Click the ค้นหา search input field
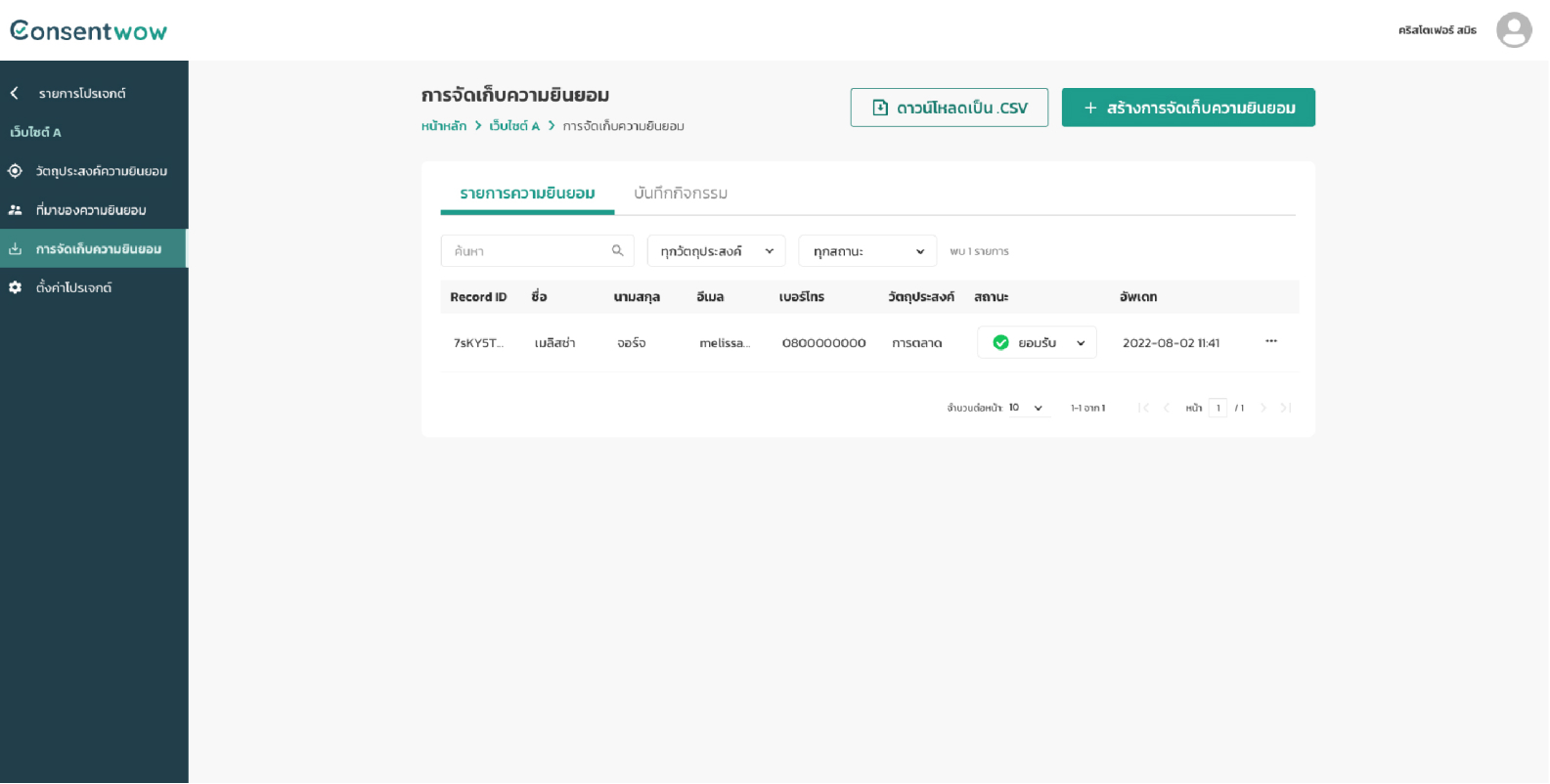Image resolution: width=1550 pixels, height=784 pixels. point(528,251)
